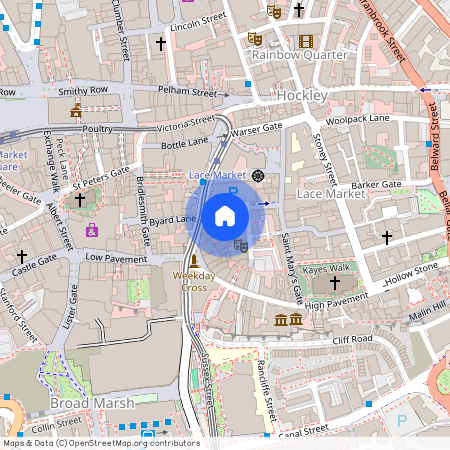
Task: Click the tram stop square below Warser Gate arrow
Action: 224,144
